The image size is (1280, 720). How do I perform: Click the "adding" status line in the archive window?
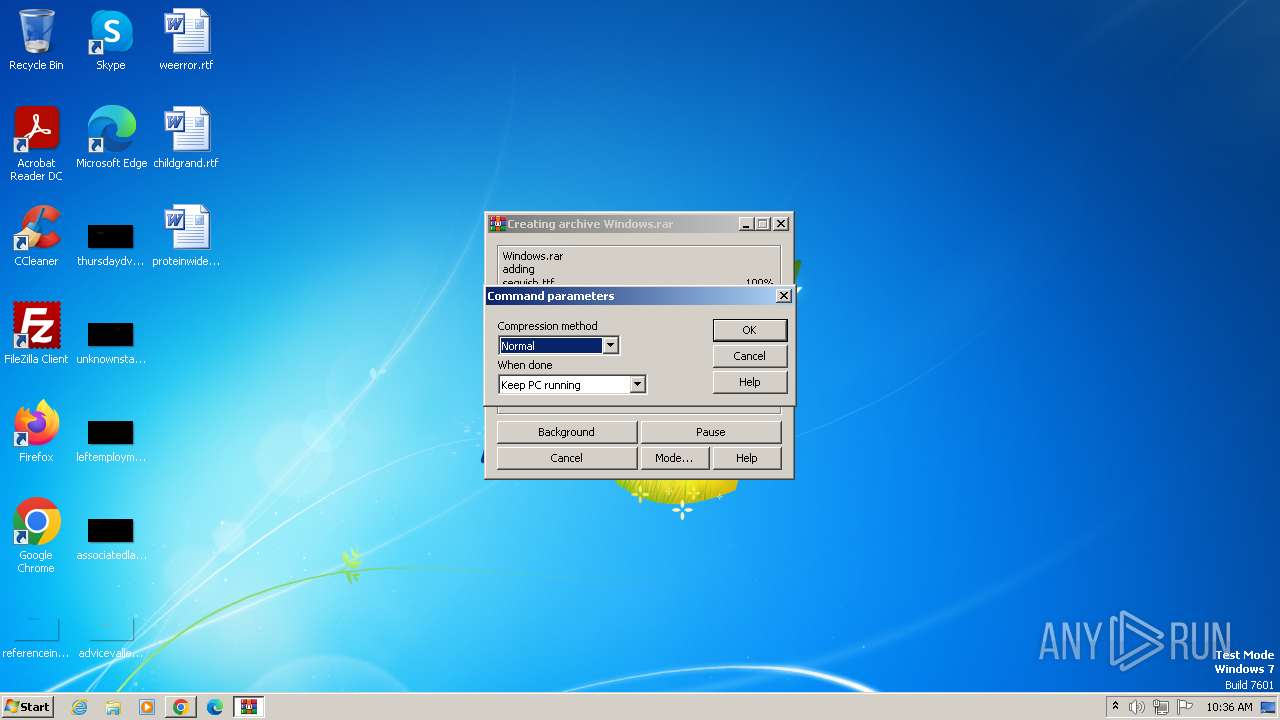click(x=518, y=269)
